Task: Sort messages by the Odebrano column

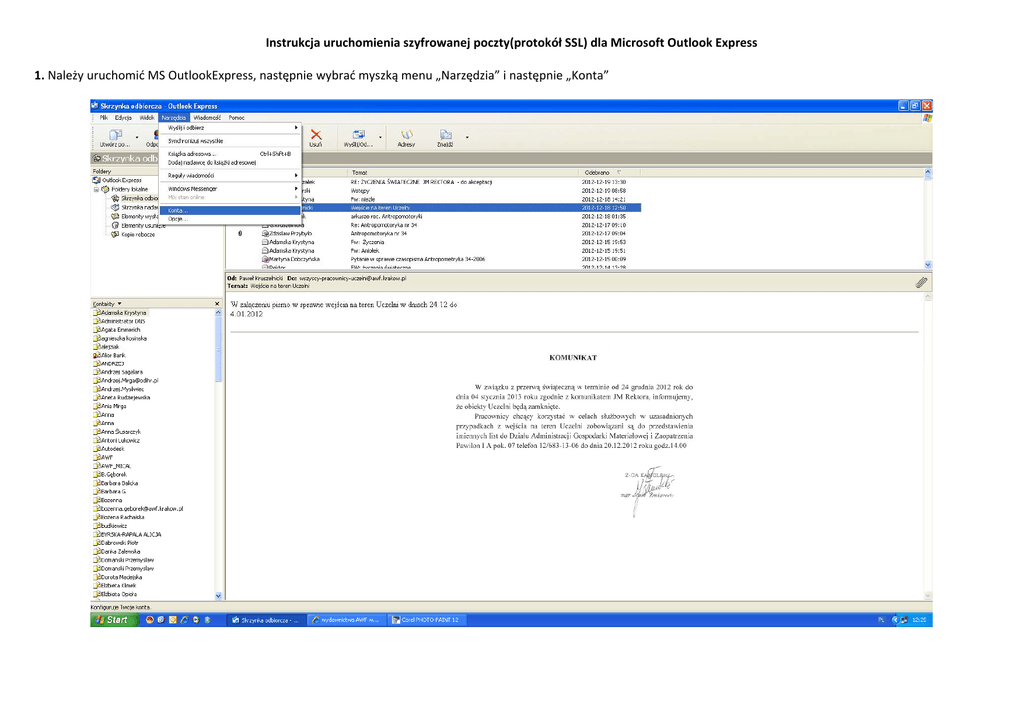Action: [597, 172]
